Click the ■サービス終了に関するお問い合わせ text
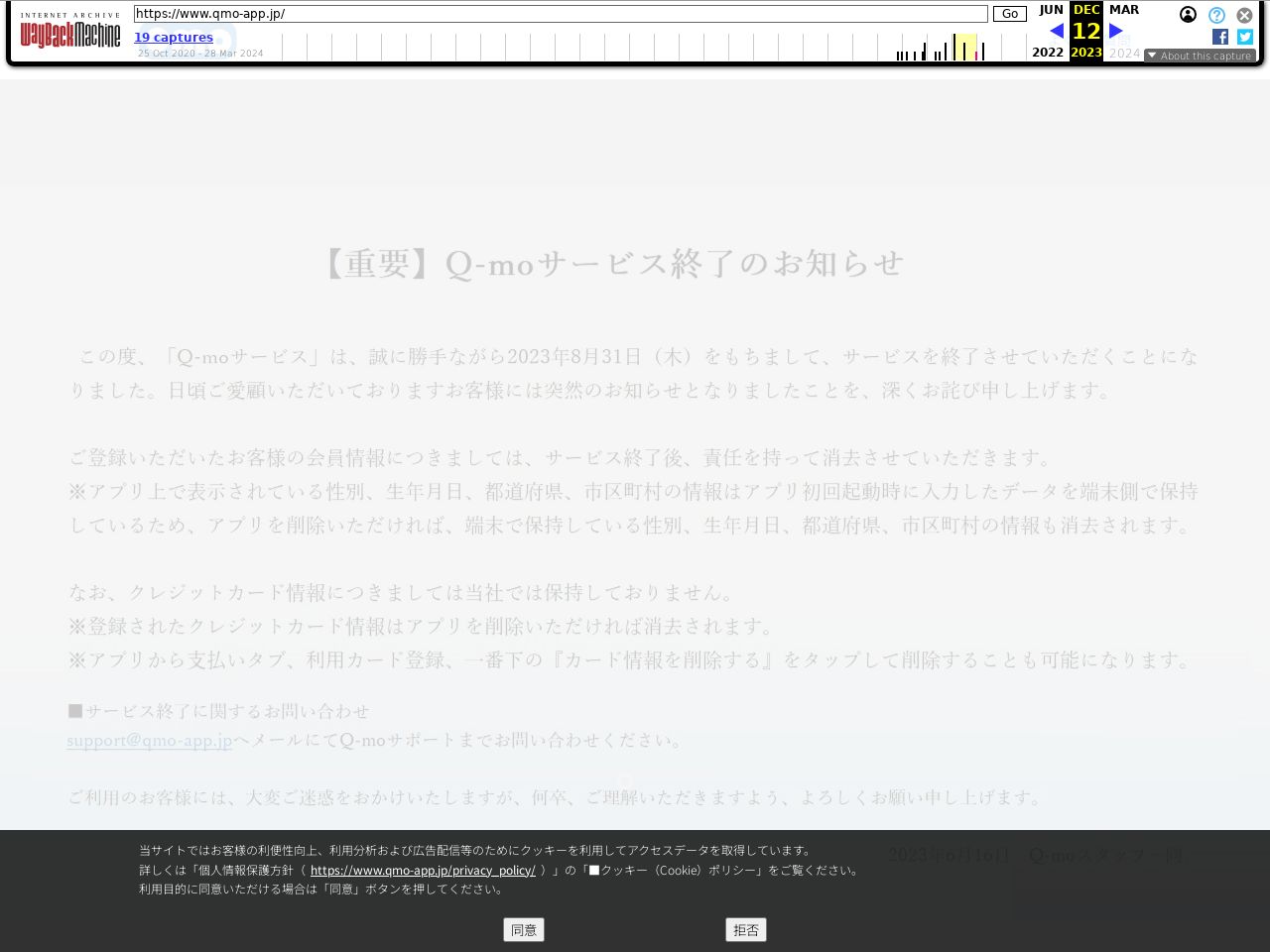 (218, 711)
